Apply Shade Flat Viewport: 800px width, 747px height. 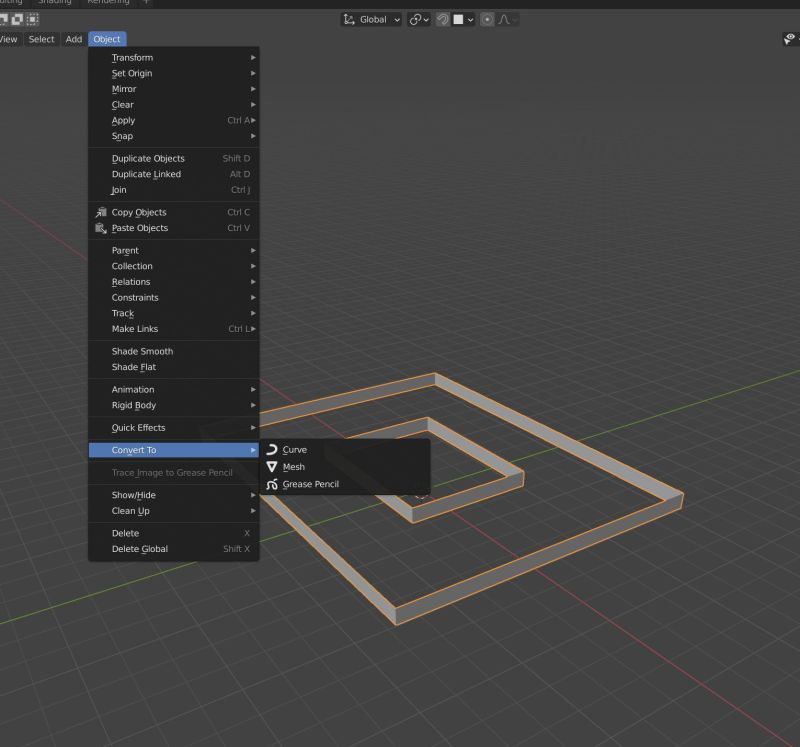pyautogui.click(x=174, y=367)
